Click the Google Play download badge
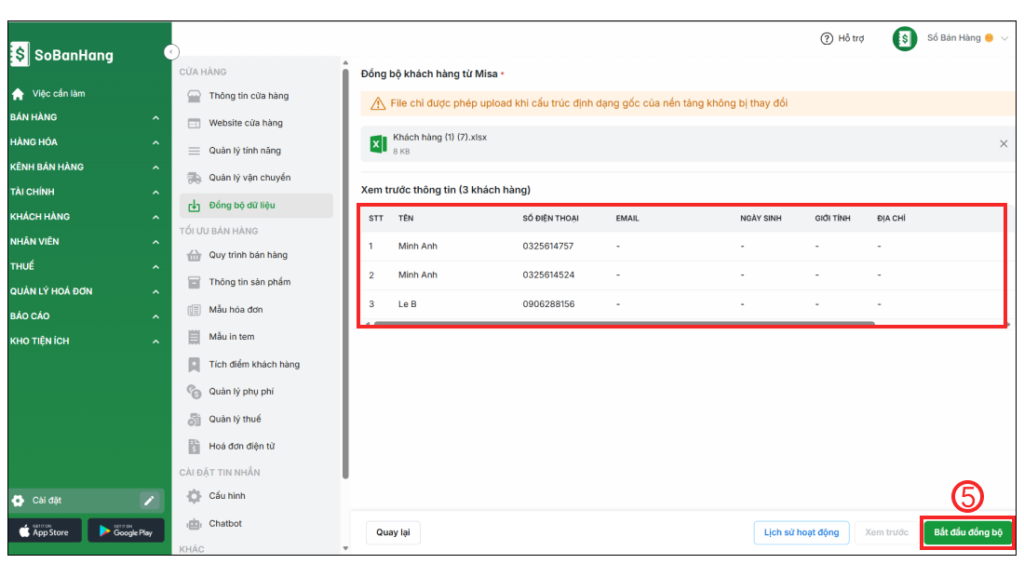Image resolution: width=1024 pixels, height=577 pixels. pyautogui.click(x=126, y=531)
